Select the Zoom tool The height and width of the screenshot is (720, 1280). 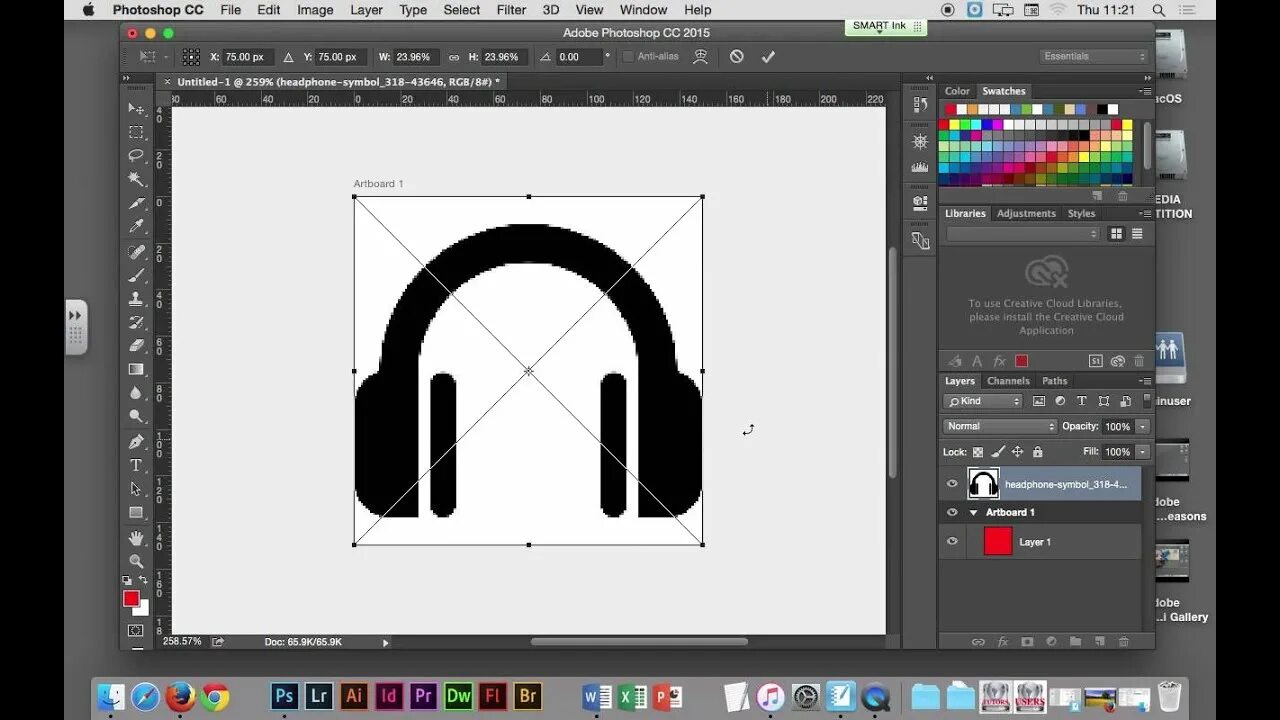coord(136,561)
